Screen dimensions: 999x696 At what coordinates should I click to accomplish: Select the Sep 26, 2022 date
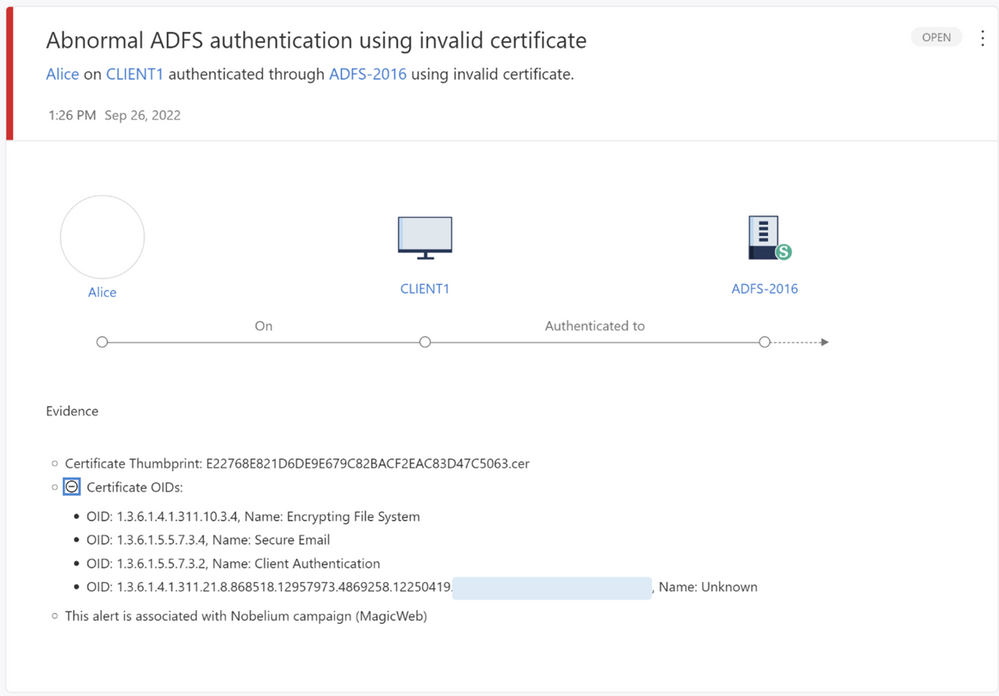(143, 115)
